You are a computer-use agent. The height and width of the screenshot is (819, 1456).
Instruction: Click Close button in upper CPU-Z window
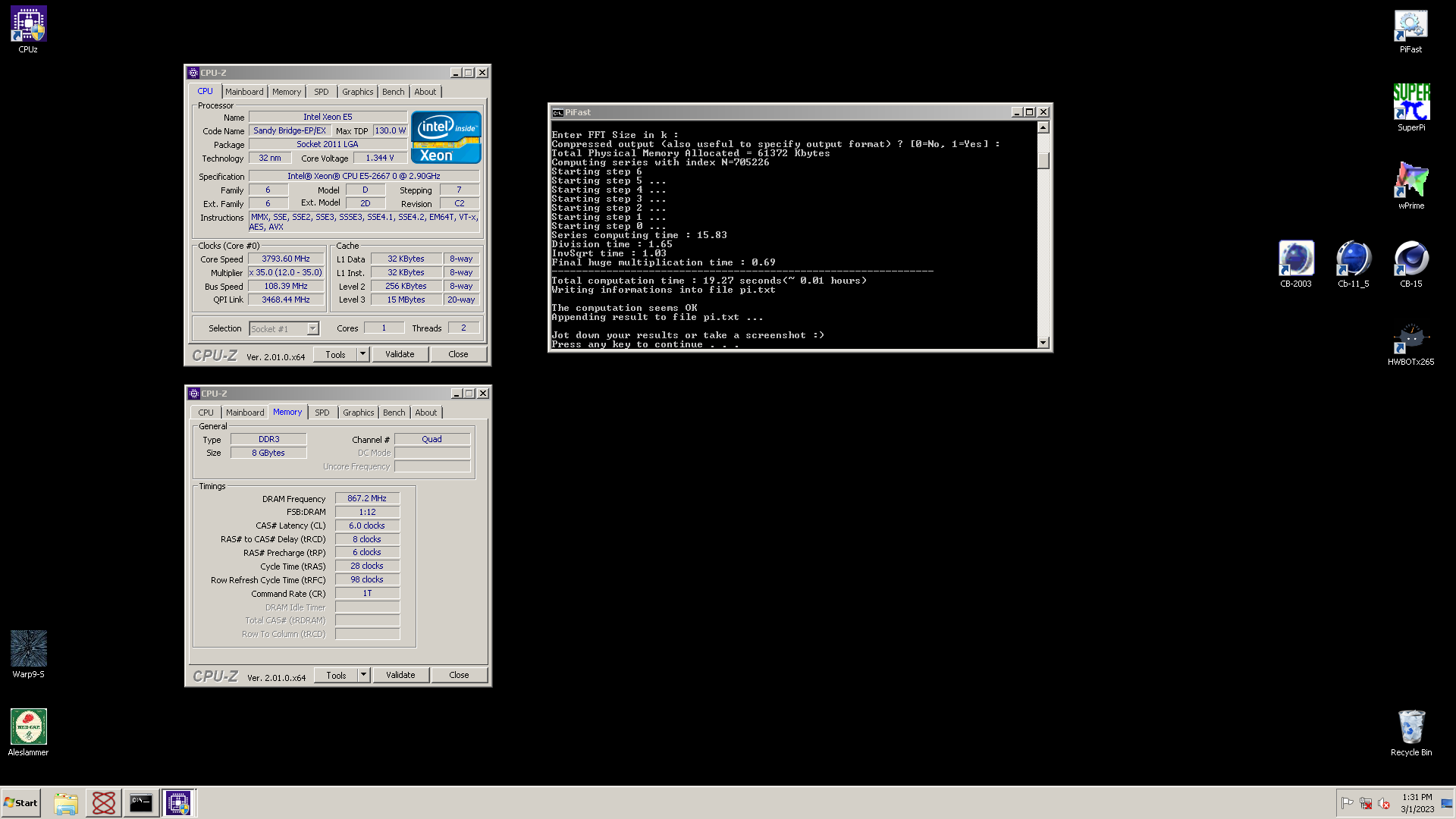pos(458,354)
